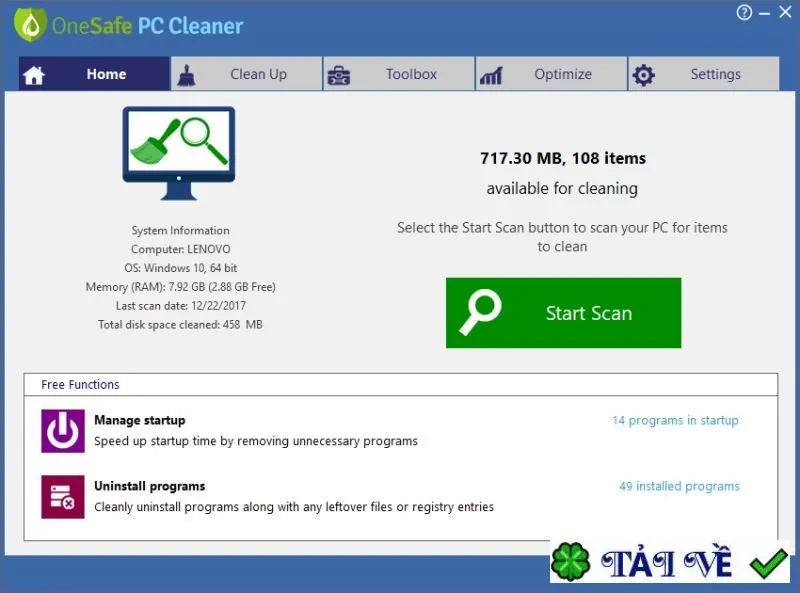Viewport: 800px width, 593px height.
Task: Click the Uninstall programs server icon
Action: pyautogui.click(x=63, y=497)
